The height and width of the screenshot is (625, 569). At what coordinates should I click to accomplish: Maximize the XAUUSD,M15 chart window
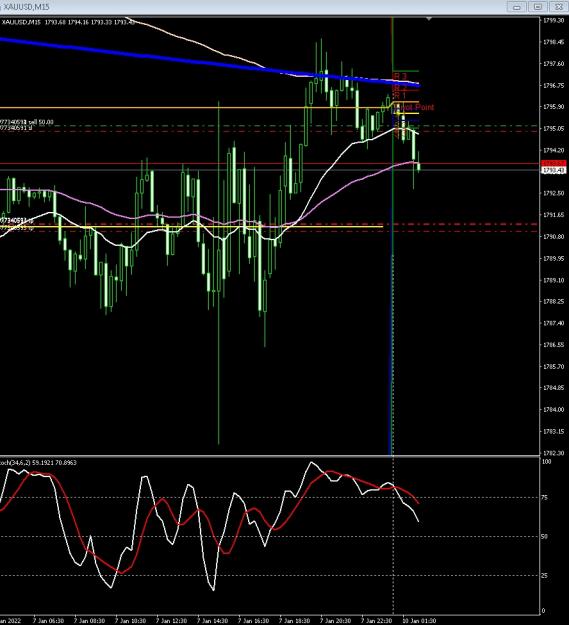pos(538,7)
